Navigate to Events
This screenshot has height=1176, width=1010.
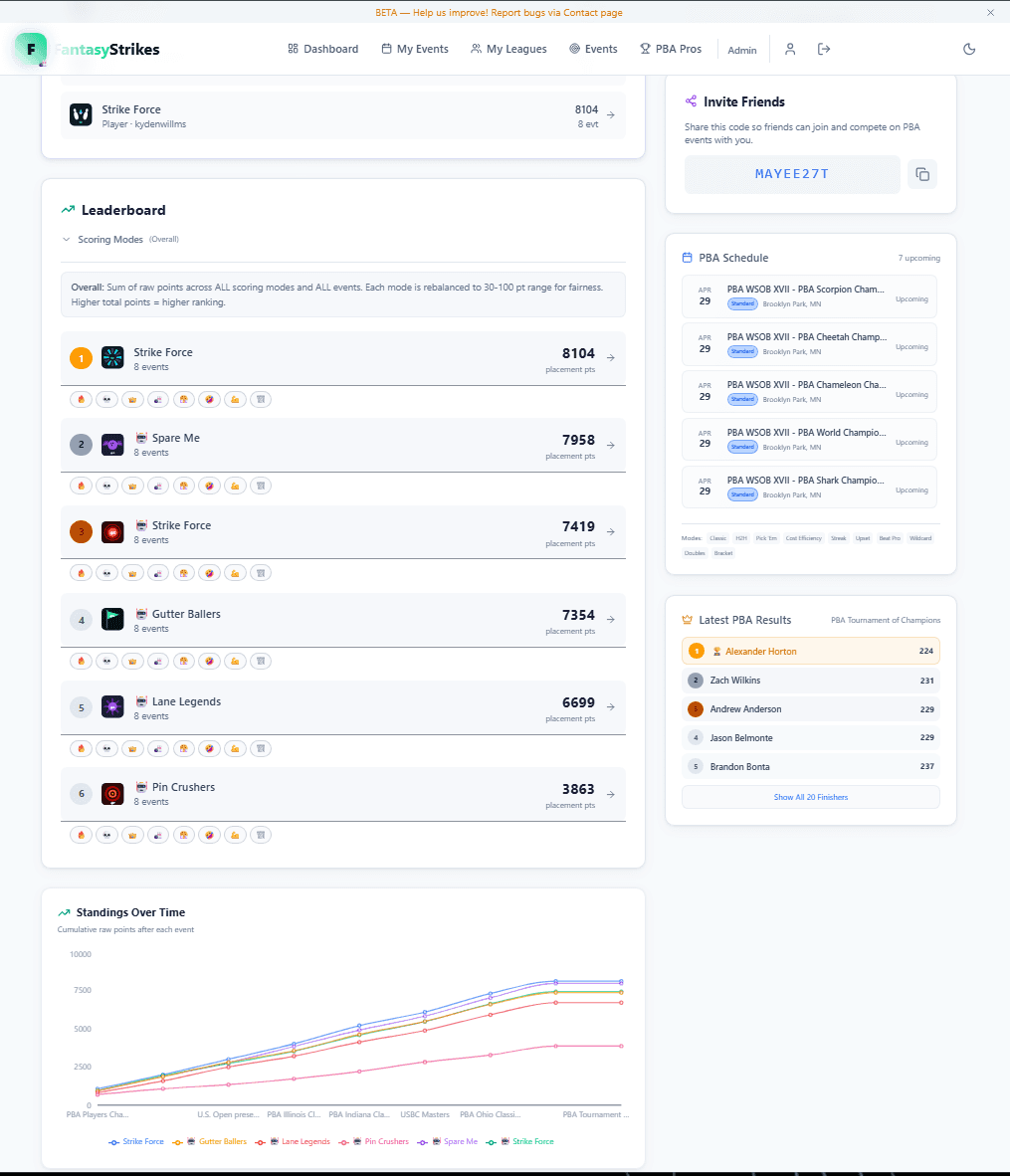[x=593, y=49]
